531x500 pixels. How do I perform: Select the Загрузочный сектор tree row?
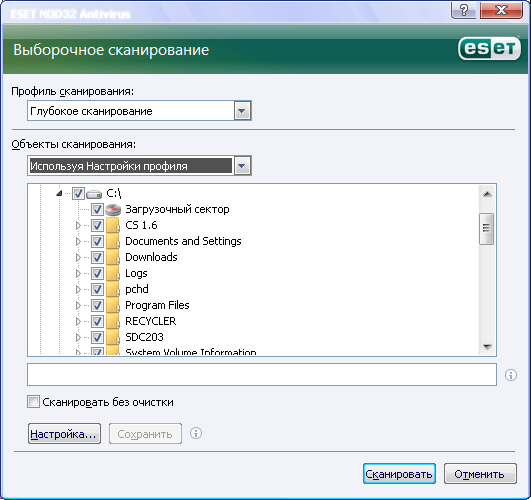177,209
